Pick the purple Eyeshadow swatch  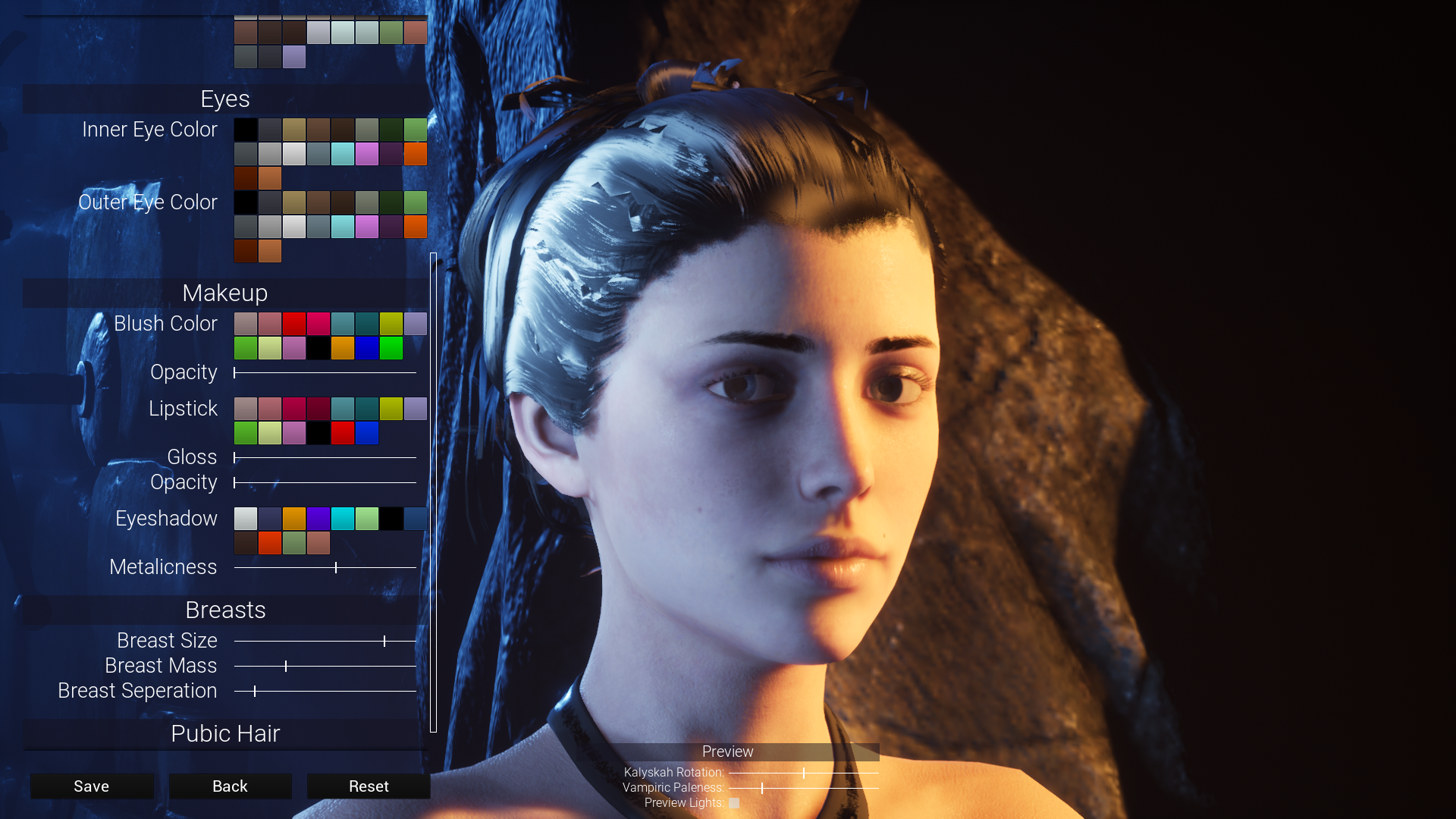[x=318, y=519]
